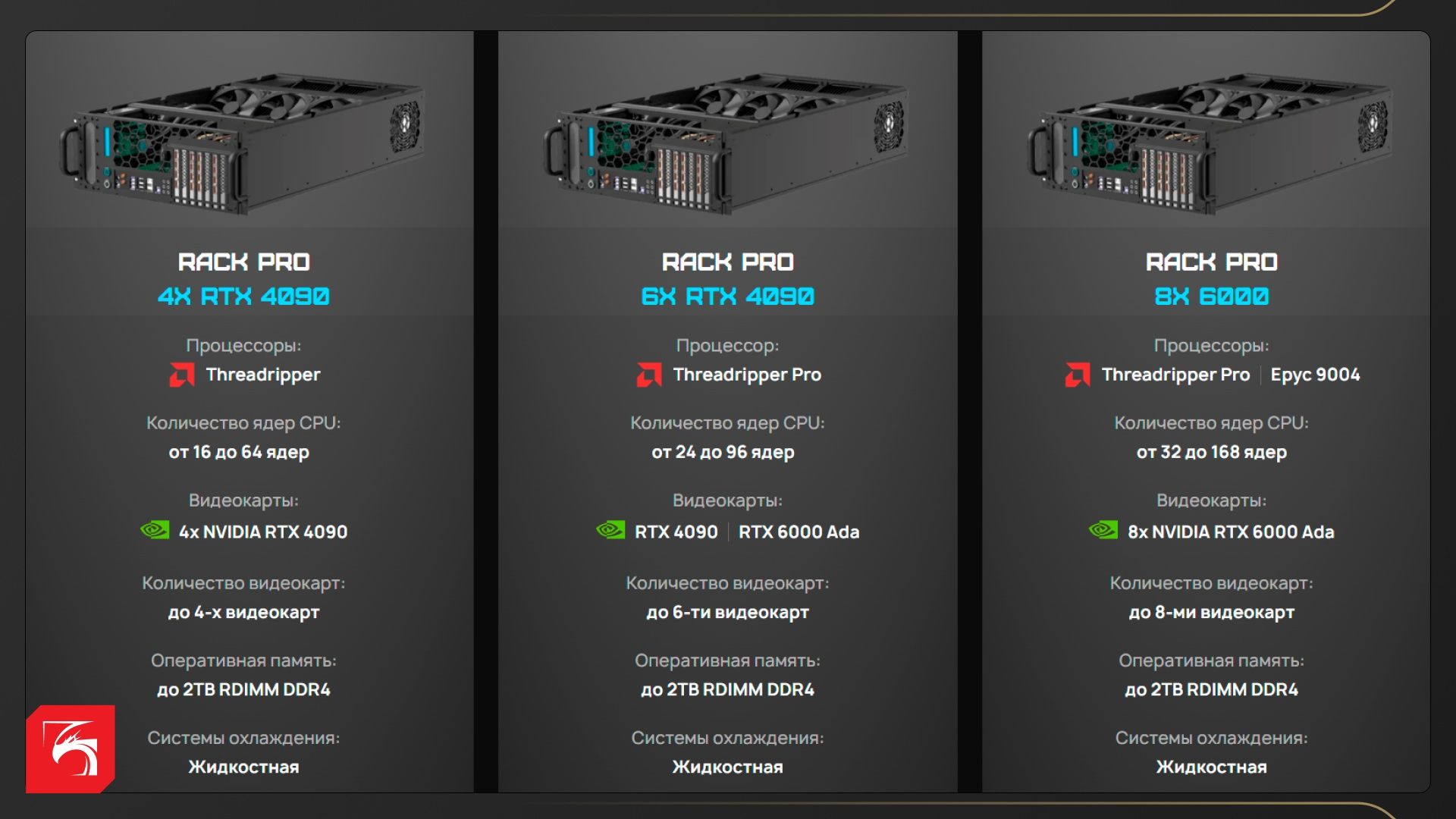Click NVIDIA logo next to RTX 4090 in middle card
This screenshot has height=819, width=1456.
(611, 530)
